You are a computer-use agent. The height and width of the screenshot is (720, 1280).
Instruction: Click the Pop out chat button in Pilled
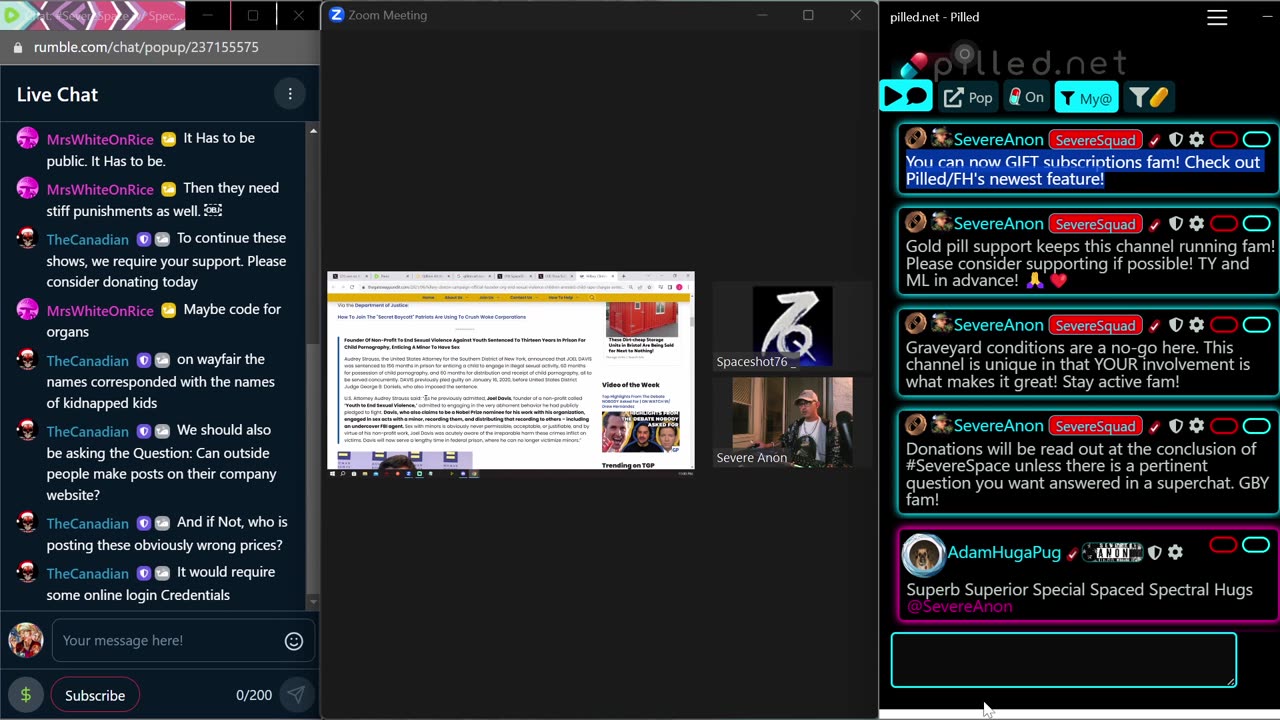tap(968, 97)
